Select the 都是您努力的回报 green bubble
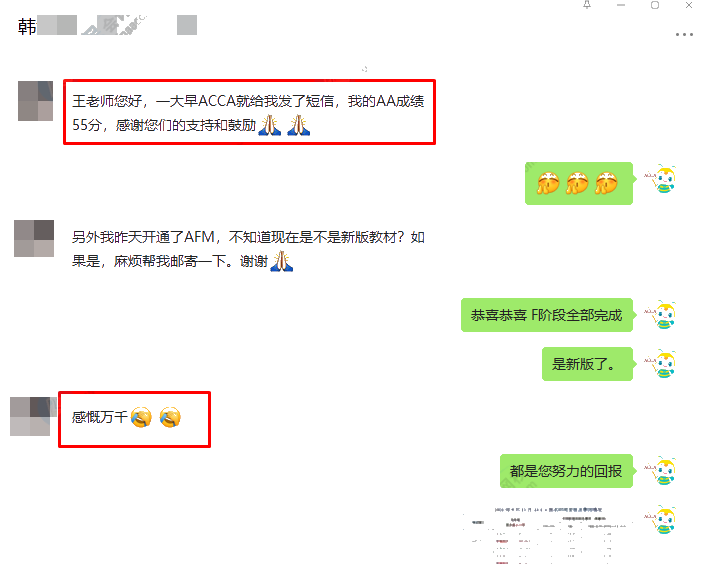The height and width of the screenshot is (572, 706). (x=566, y=471)
